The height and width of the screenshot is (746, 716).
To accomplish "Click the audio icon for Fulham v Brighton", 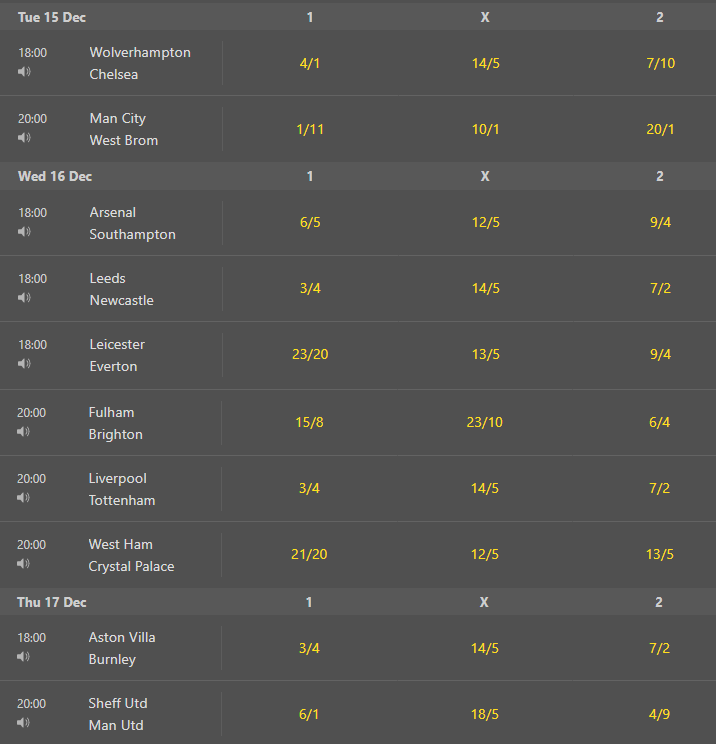I will click(x=23, y=432).
